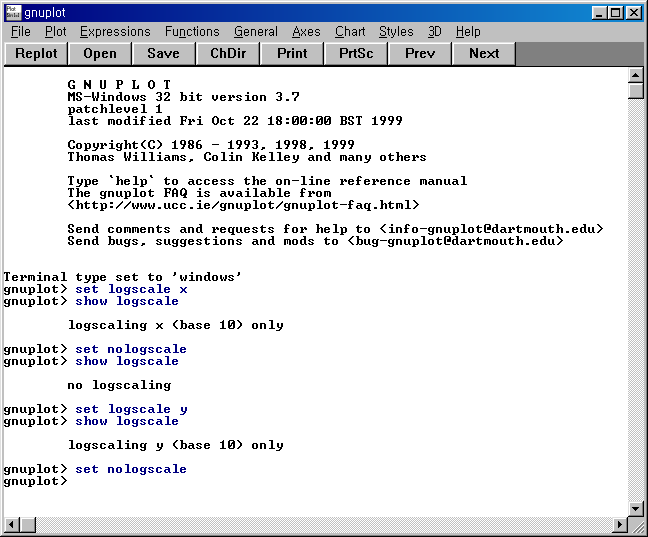648x537 pixels.
Task: Open the Functions menu
Action: pyautogui.click(x=192, y=32)
